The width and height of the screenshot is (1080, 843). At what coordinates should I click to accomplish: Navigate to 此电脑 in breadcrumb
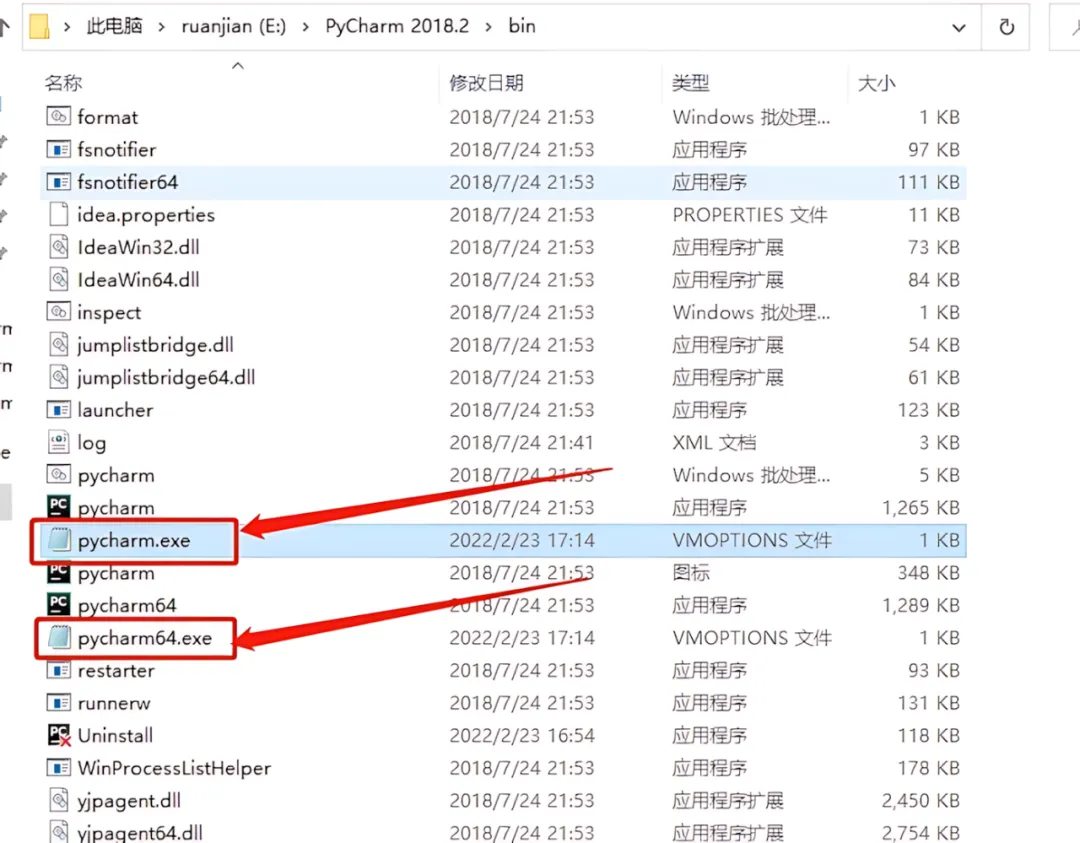(x=114, y=26)
